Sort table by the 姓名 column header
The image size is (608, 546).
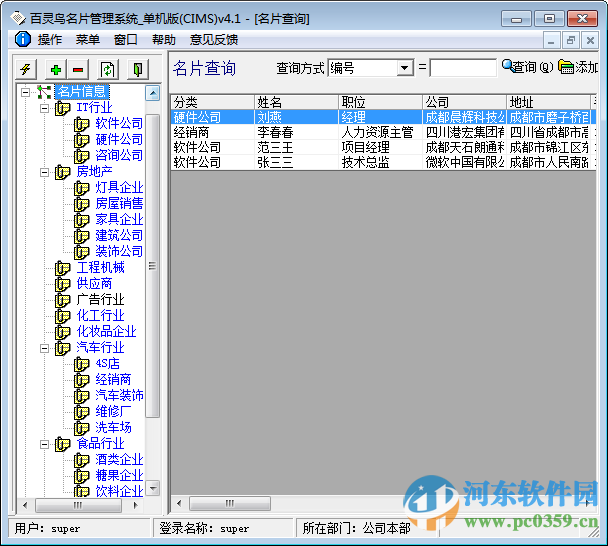296,102
